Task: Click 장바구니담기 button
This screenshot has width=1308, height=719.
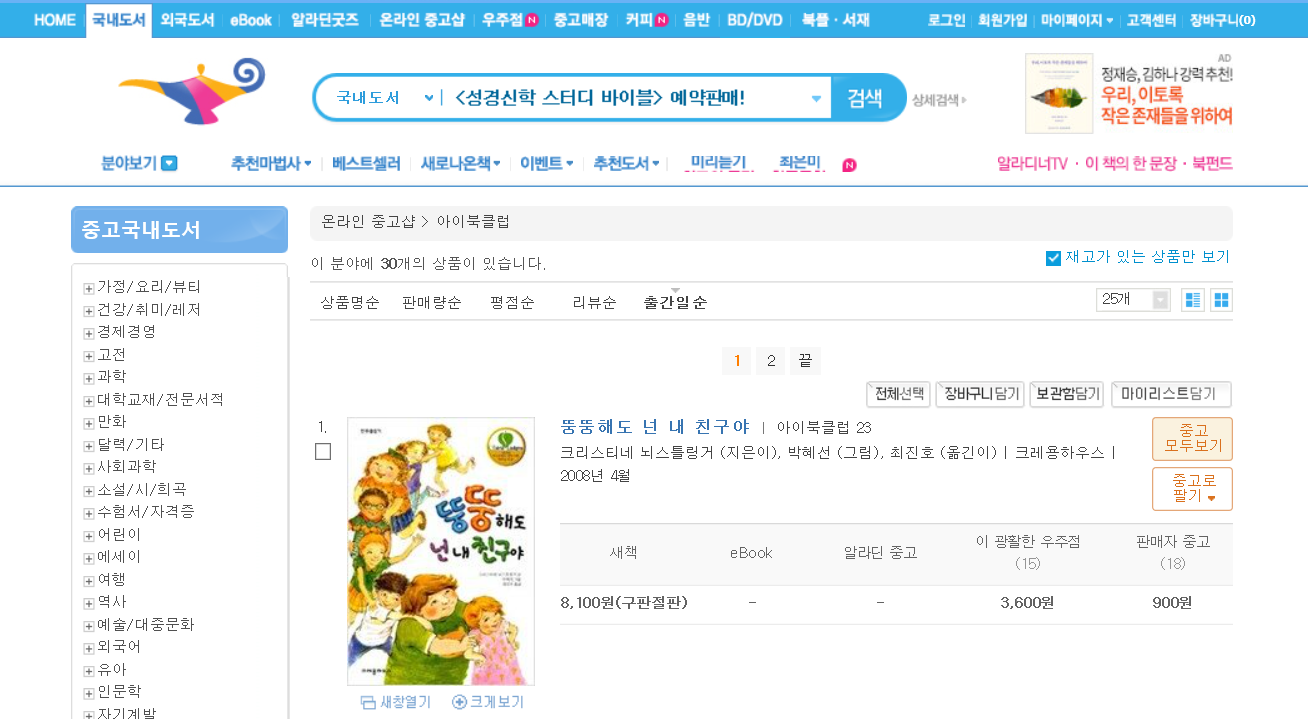Action: 980,394
